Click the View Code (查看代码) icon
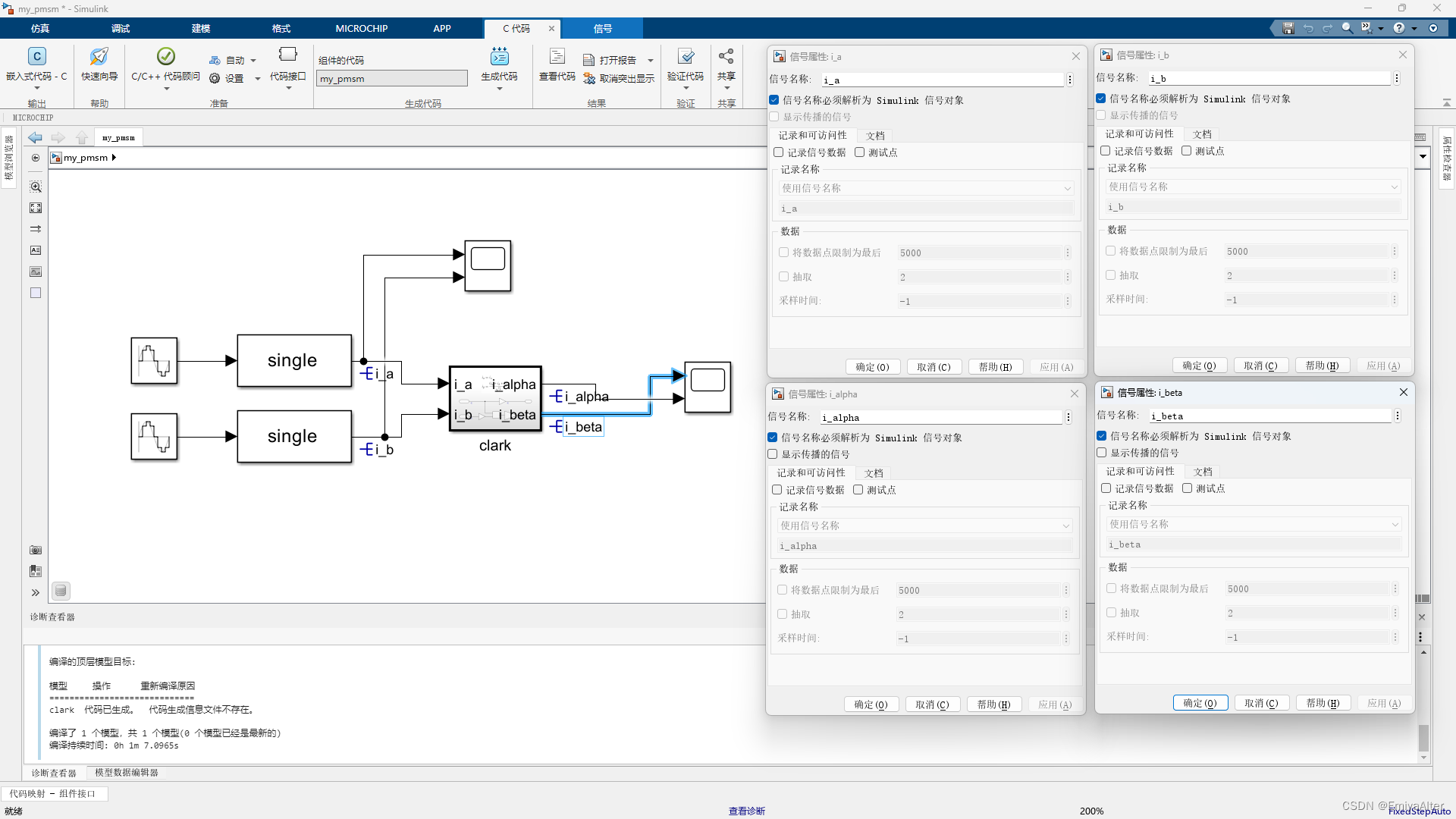The height and width of the screenshot is (819, 1456). pyautogui.click(x=557, y=57)
